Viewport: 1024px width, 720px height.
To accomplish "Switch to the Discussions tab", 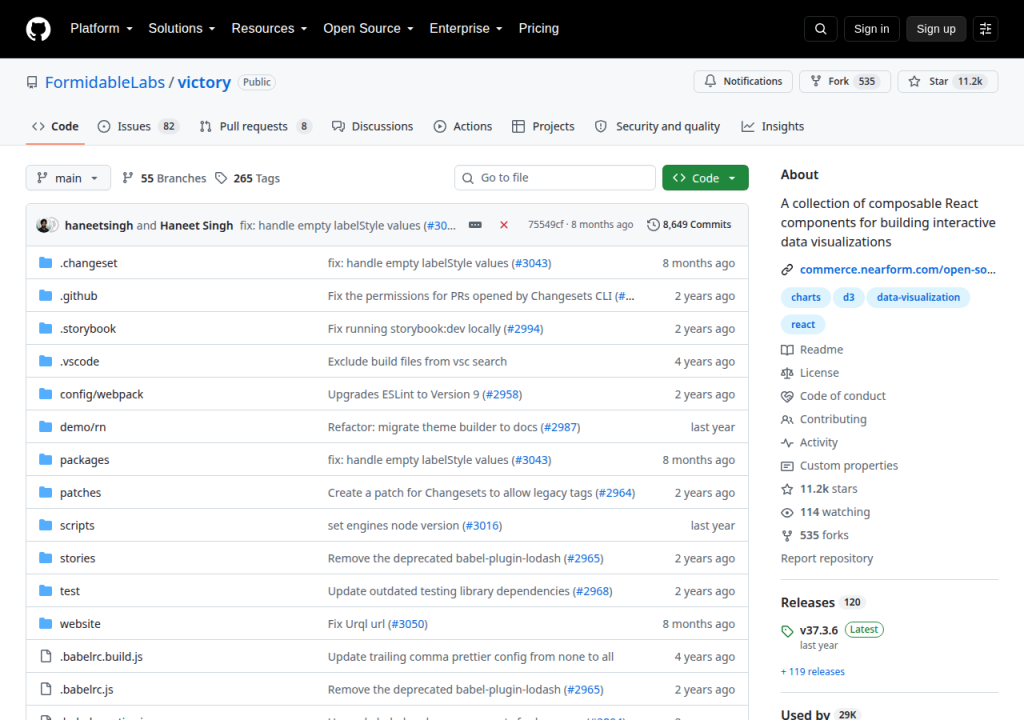I will (x=372, y=126).
